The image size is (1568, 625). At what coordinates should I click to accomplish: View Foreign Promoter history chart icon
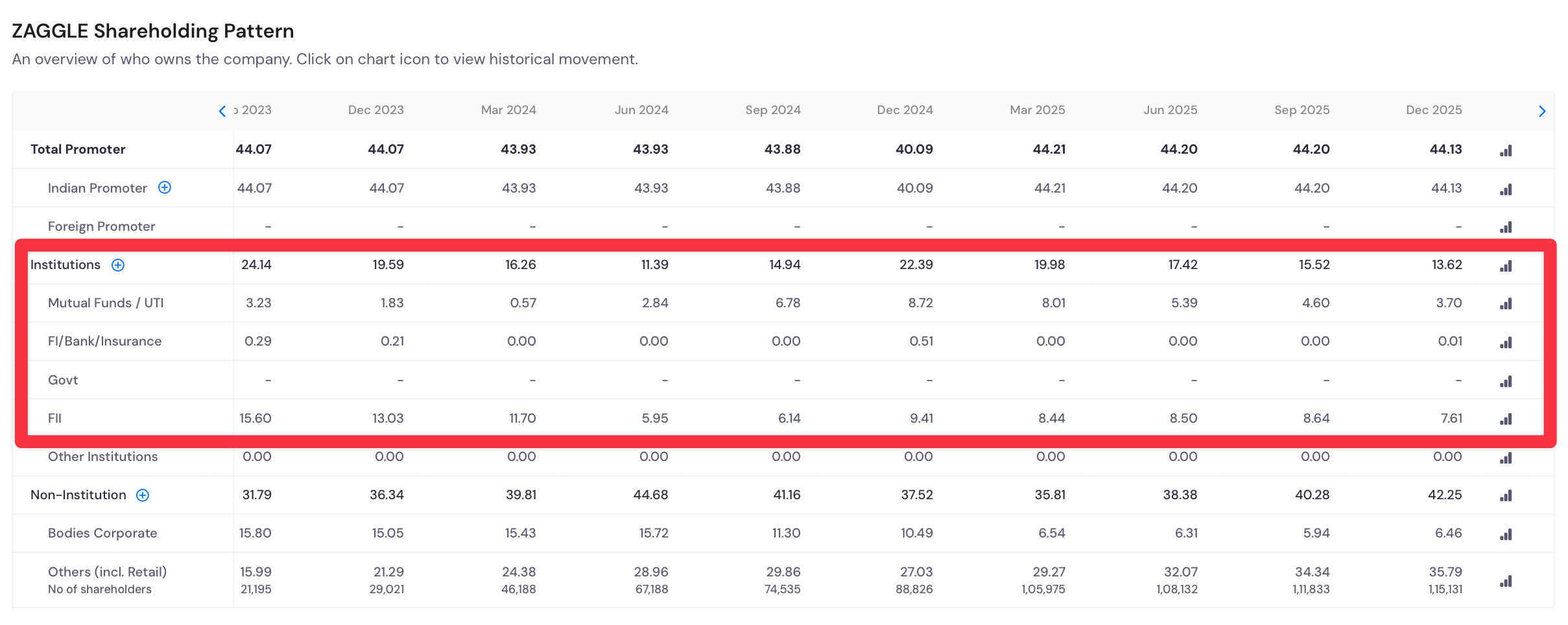(x=1506, y=227)
